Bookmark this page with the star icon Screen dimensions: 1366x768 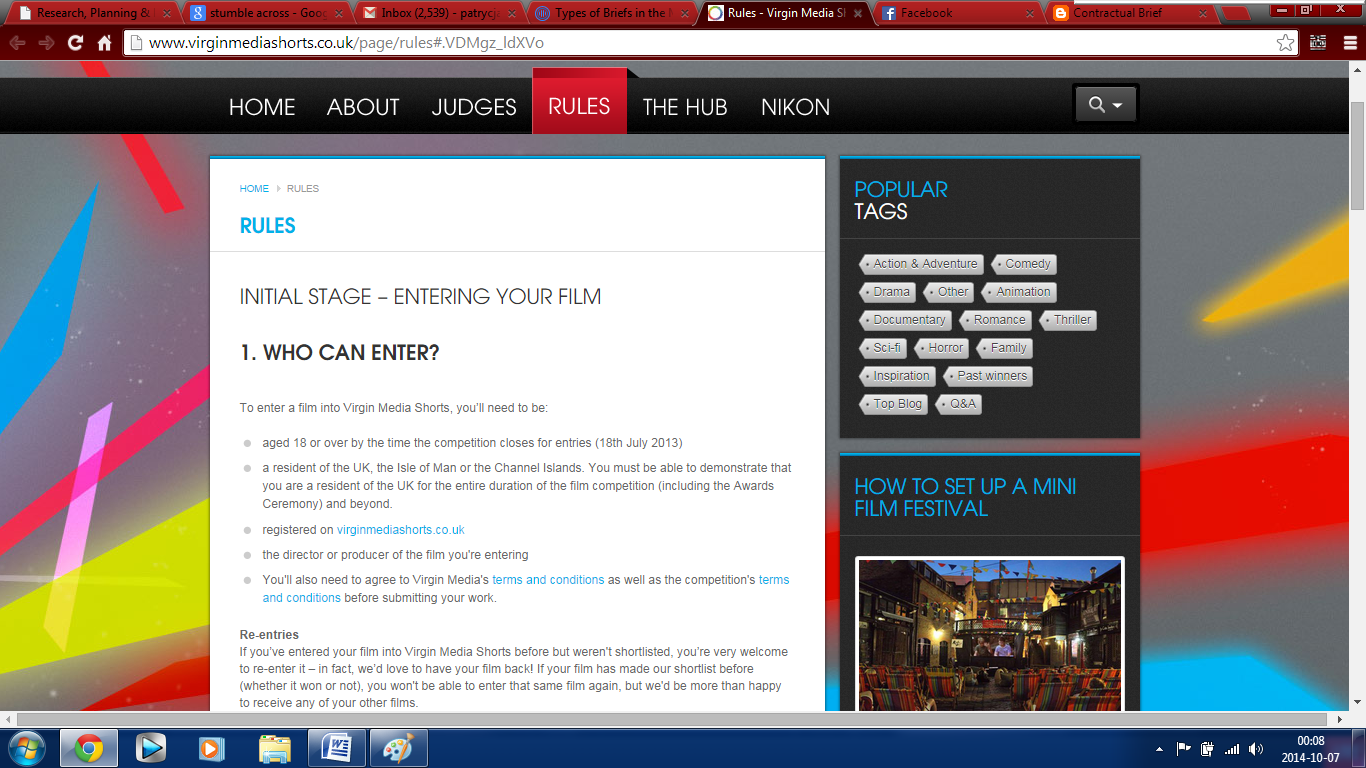pos(1285,43)
